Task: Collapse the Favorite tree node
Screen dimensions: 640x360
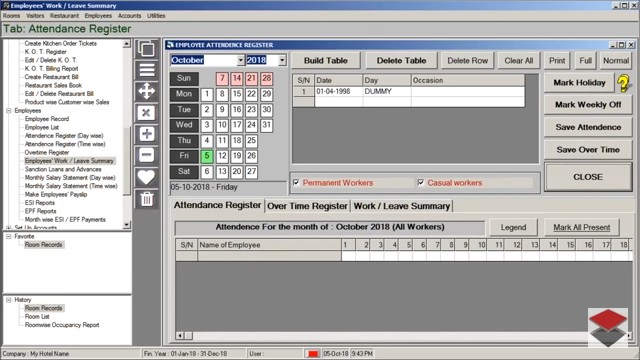Action: point(9,236)
